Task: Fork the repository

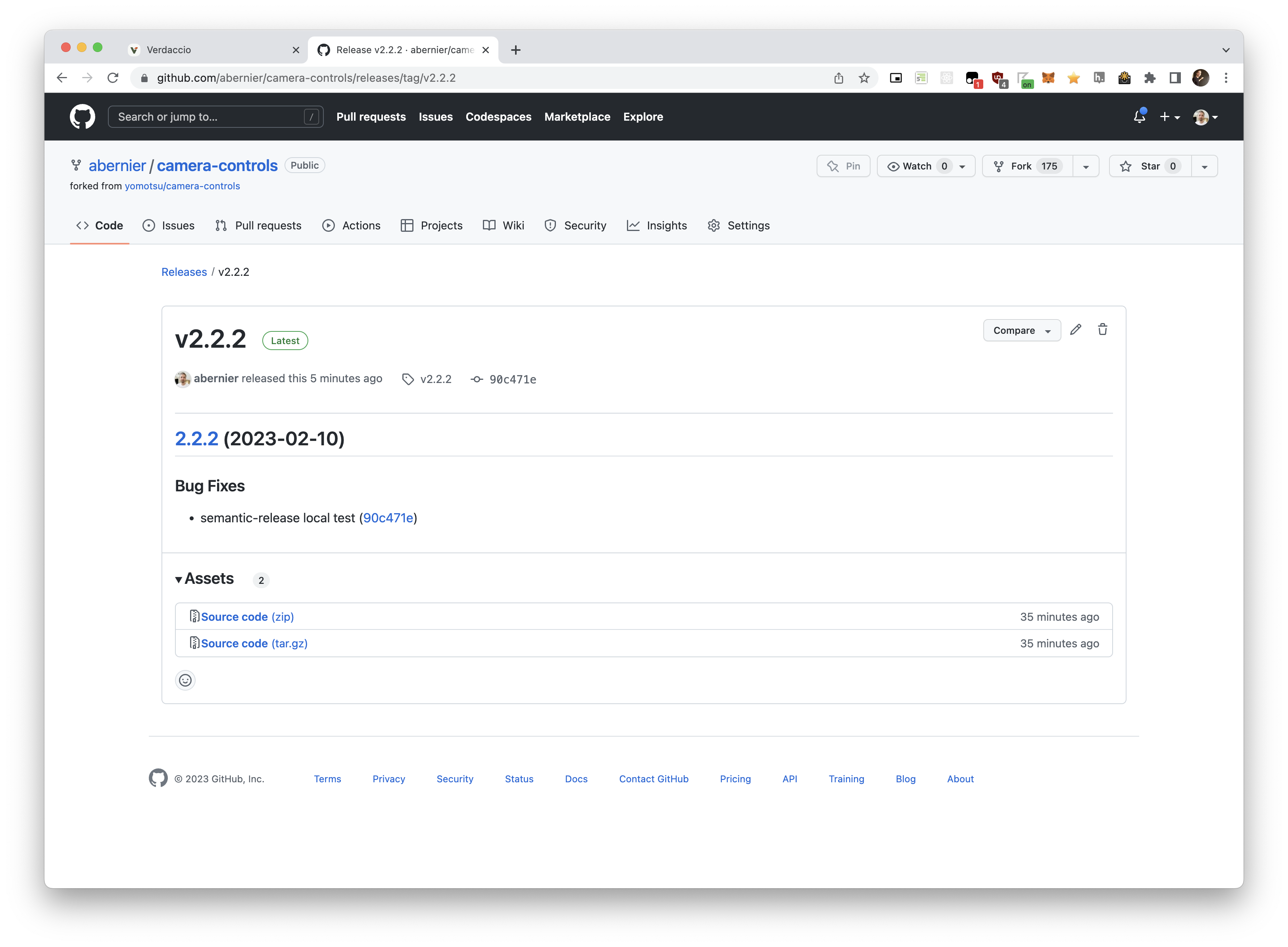Action: pos(1027,166)
